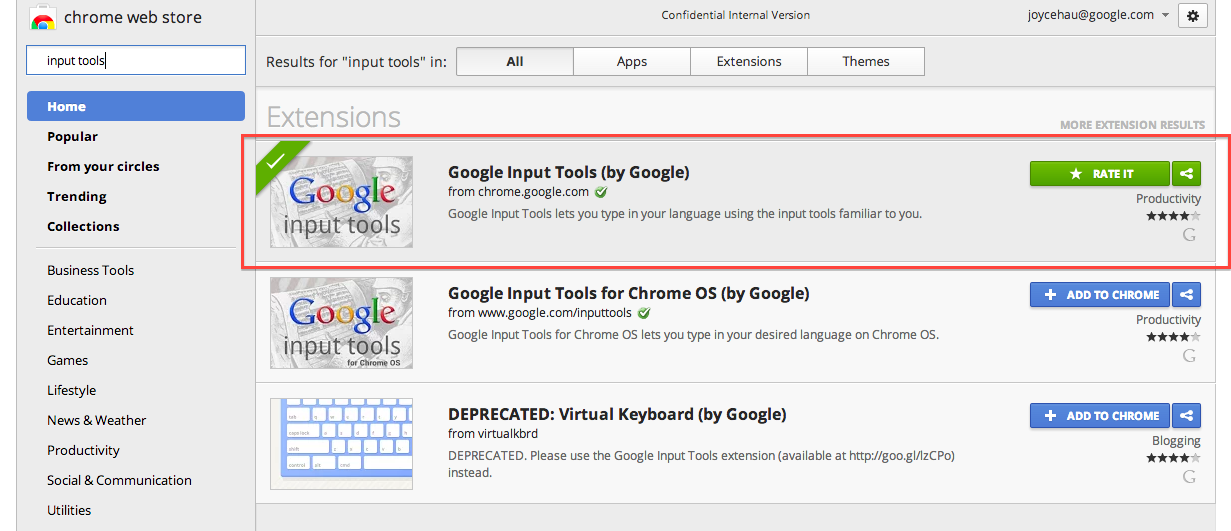Viewport: 1231px width, 531px height.
Task: Open Google Input Tools for Chrome OS thumbnail
Action: click(341, 323)
